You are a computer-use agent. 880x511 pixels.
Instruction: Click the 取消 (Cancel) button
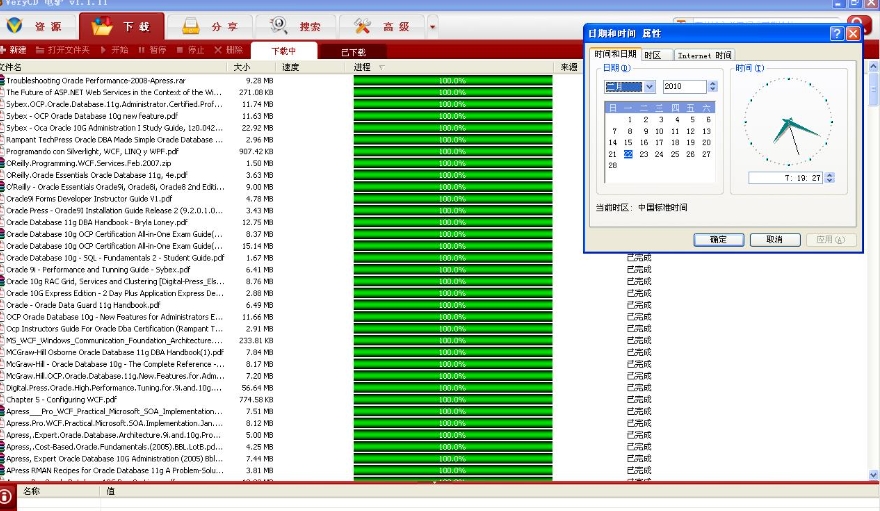(x=774, y=240)
